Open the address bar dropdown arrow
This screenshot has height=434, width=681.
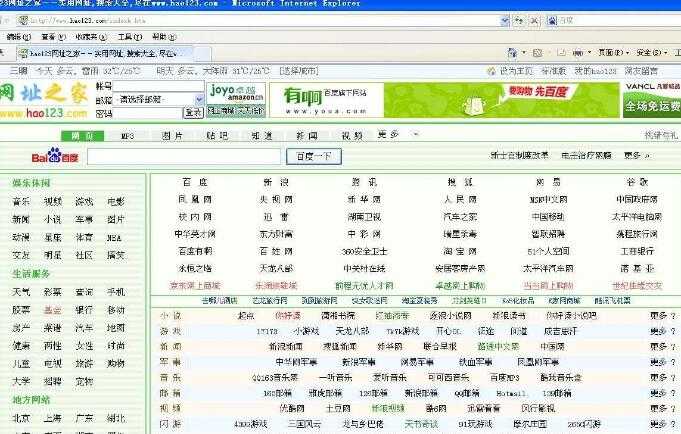(x=504, y=20)
